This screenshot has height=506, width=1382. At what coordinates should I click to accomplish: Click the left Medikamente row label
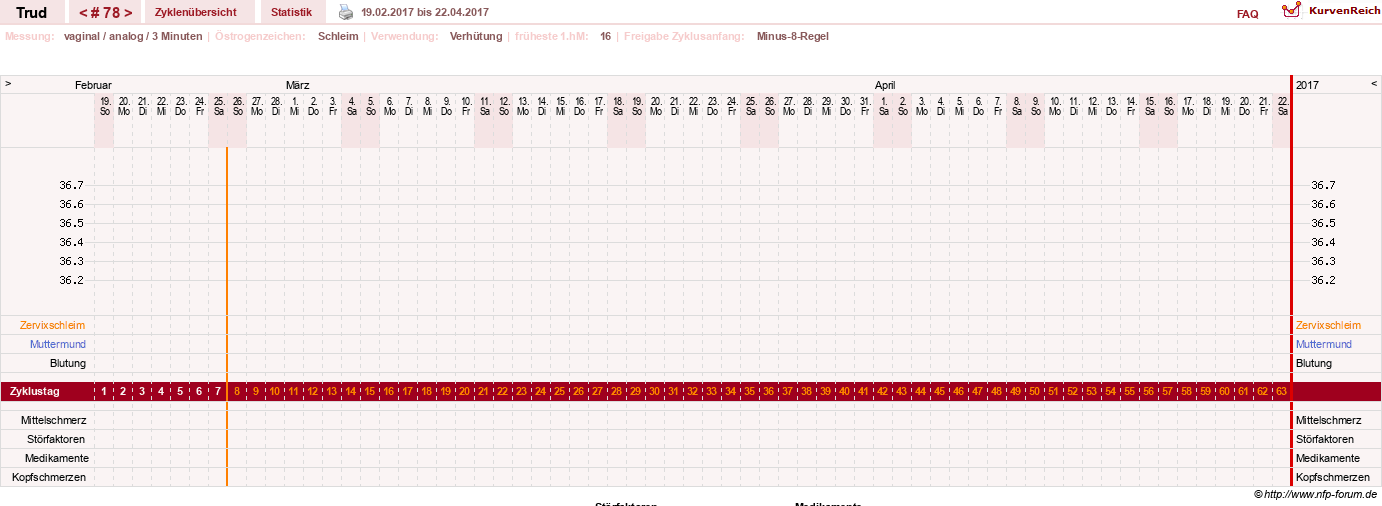pyautogui.click(x=55, y=458)
